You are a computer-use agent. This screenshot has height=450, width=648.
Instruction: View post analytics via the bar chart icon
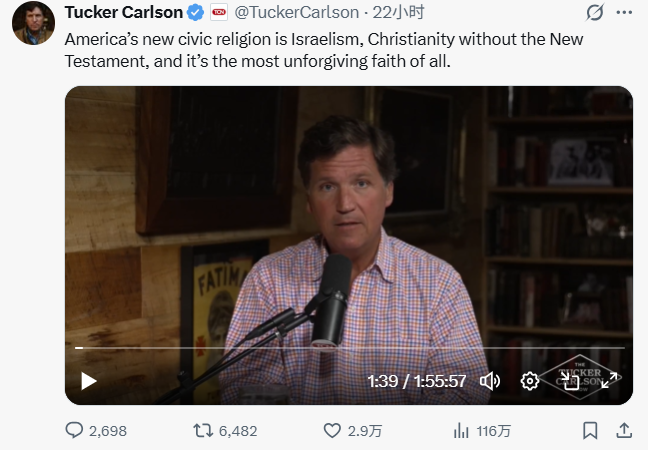point(461,431)
